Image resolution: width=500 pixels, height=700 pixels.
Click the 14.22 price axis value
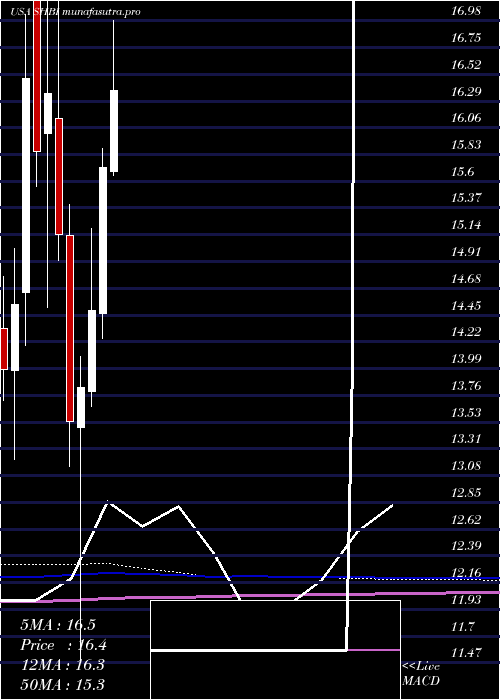[x=466, y=332]
